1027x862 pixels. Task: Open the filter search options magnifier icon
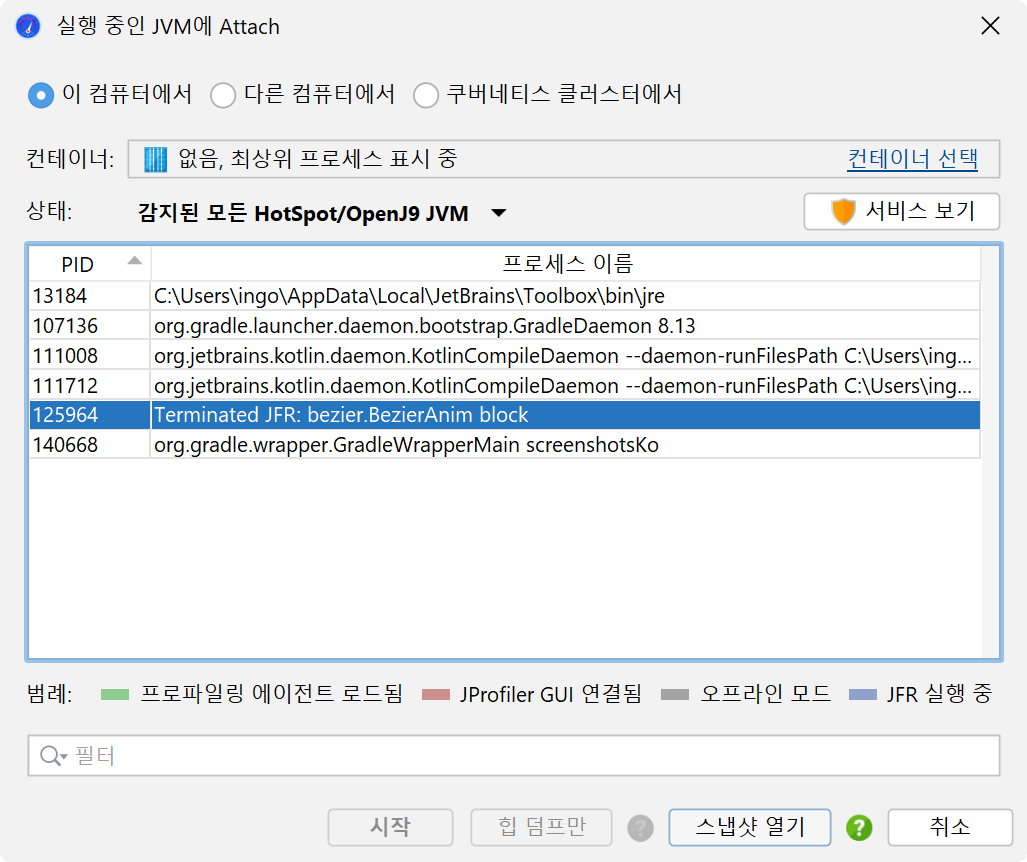[52, 756]
